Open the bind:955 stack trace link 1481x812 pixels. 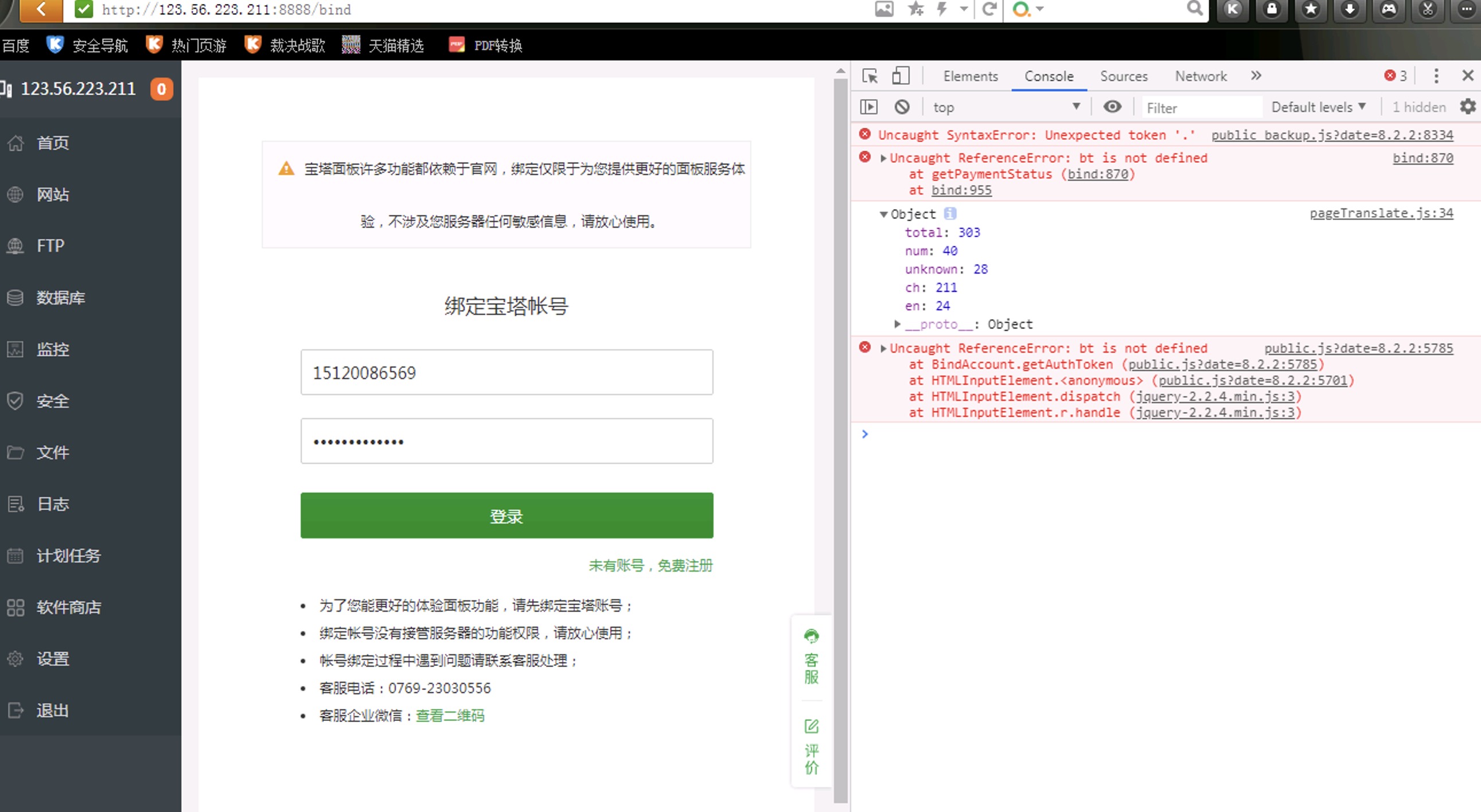pos(961,190)
